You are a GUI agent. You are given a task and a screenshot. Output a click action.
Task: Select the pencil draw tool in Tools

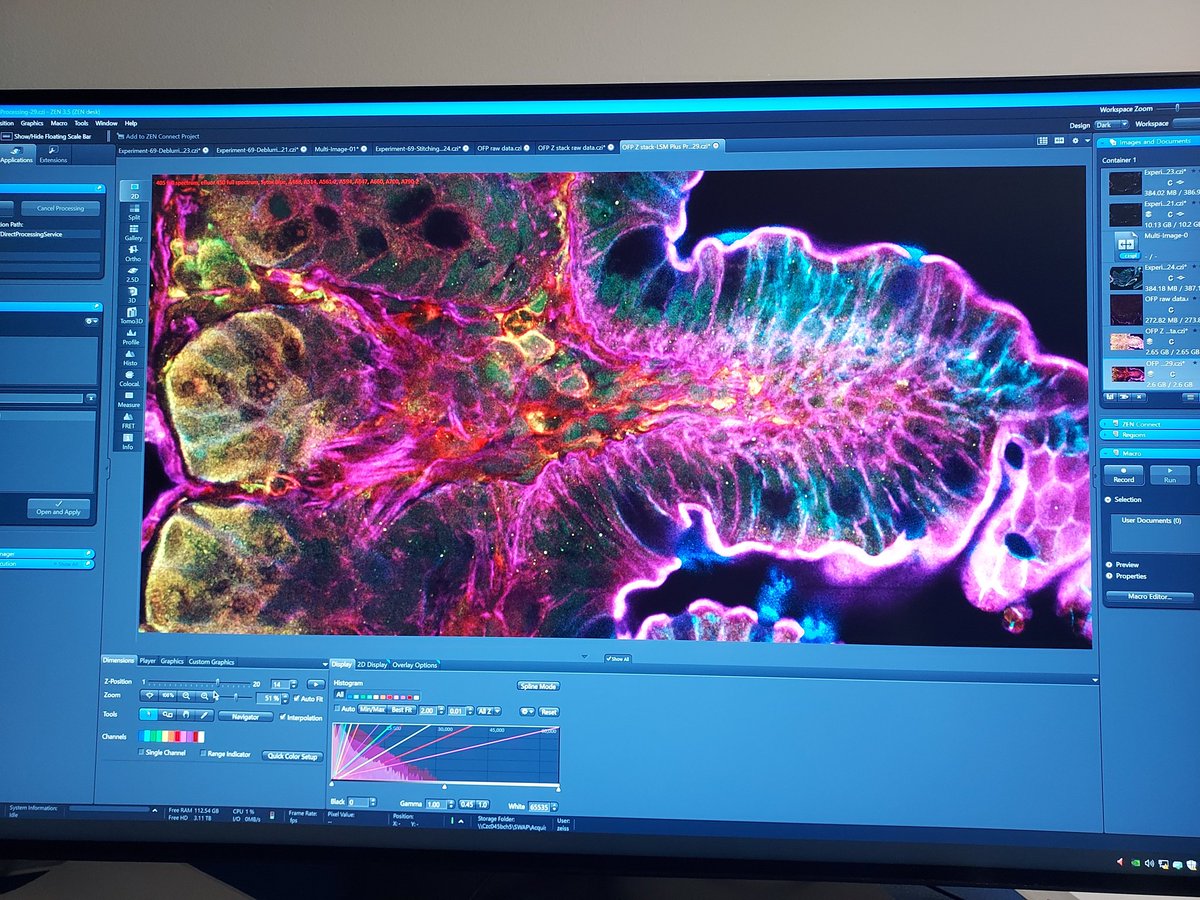tap(204, 715)
